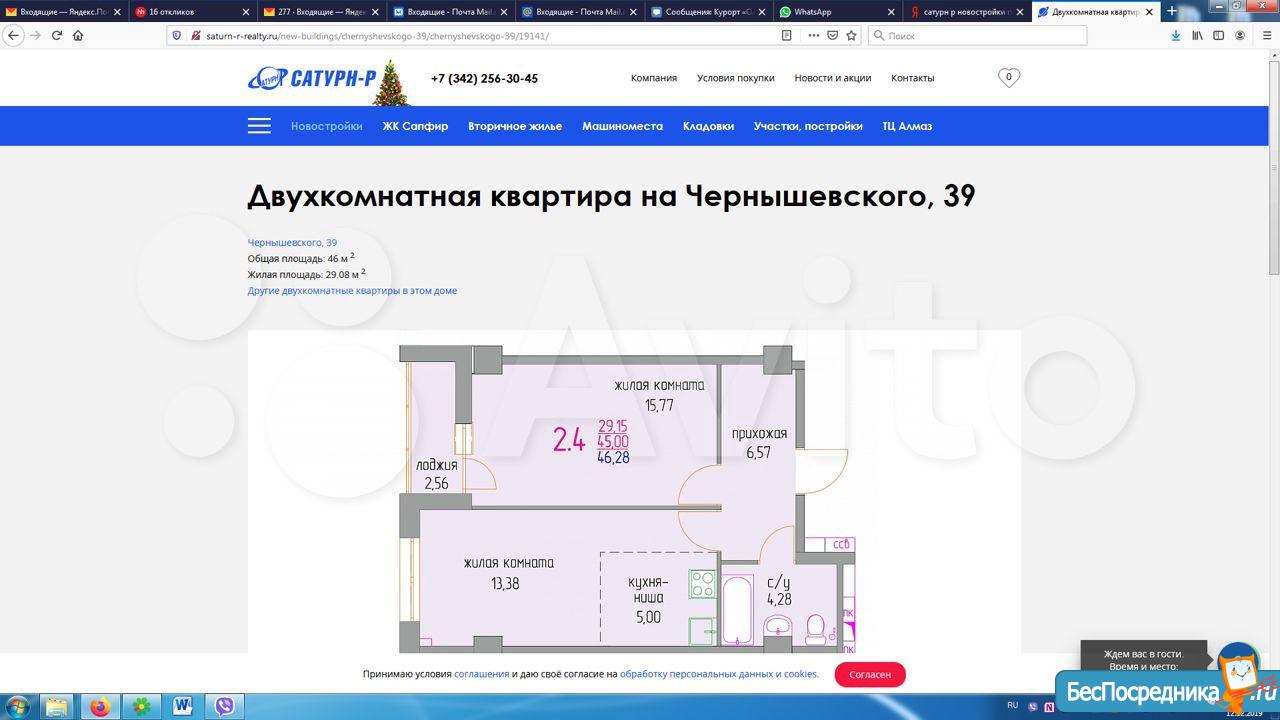The width and height of the screenshot is (1280, 720).
Task: Open the hamburger menu in blue navigation bar
Action: coord(259,126)
